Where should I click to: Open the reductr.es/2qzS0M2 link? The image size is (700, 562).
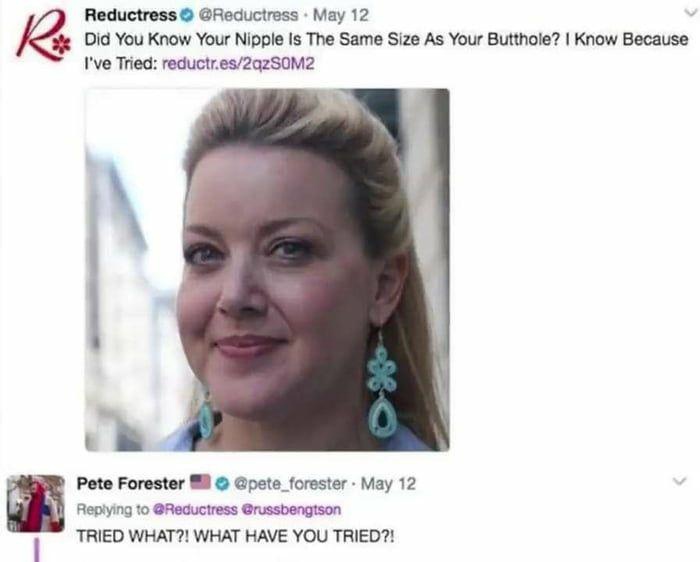coord(238,64)
